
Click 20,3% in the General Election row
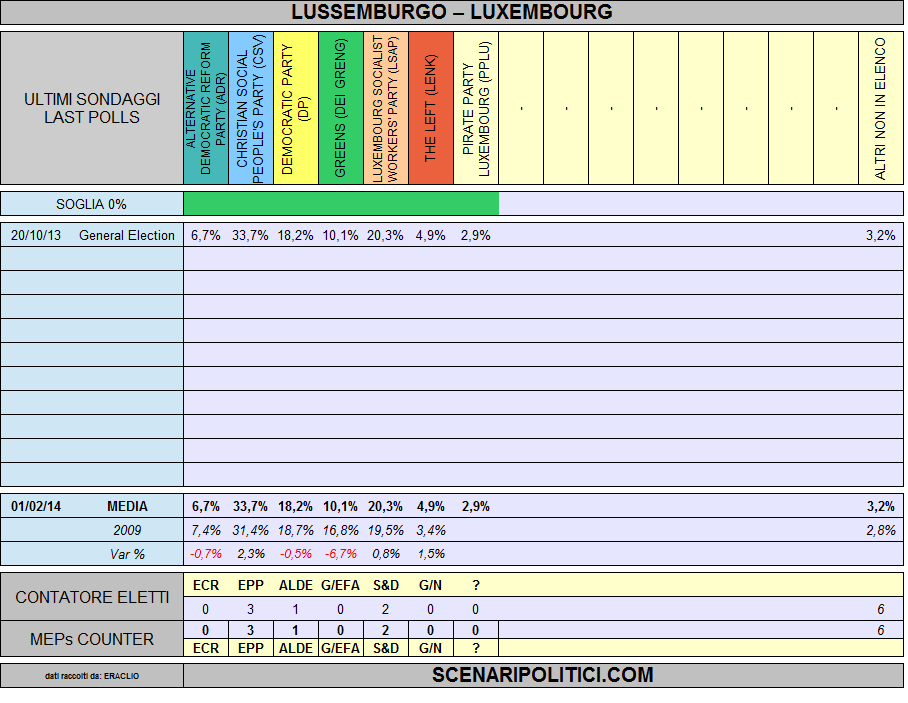(x=385, y=236)
